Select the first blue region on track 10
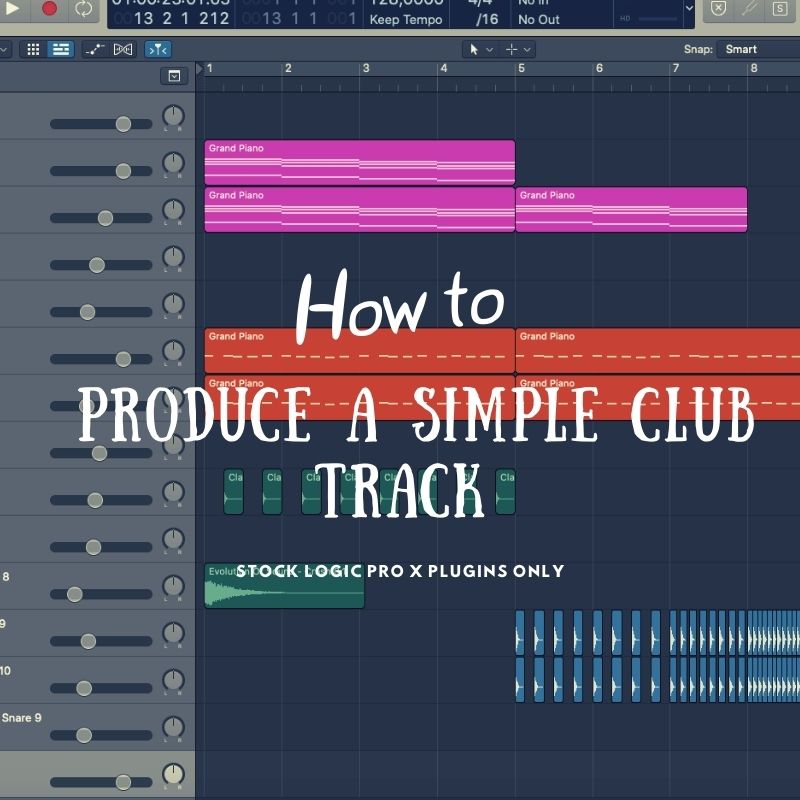Image resolution: width=800 pixels, height=800 pixels. (x=520, y=680)
